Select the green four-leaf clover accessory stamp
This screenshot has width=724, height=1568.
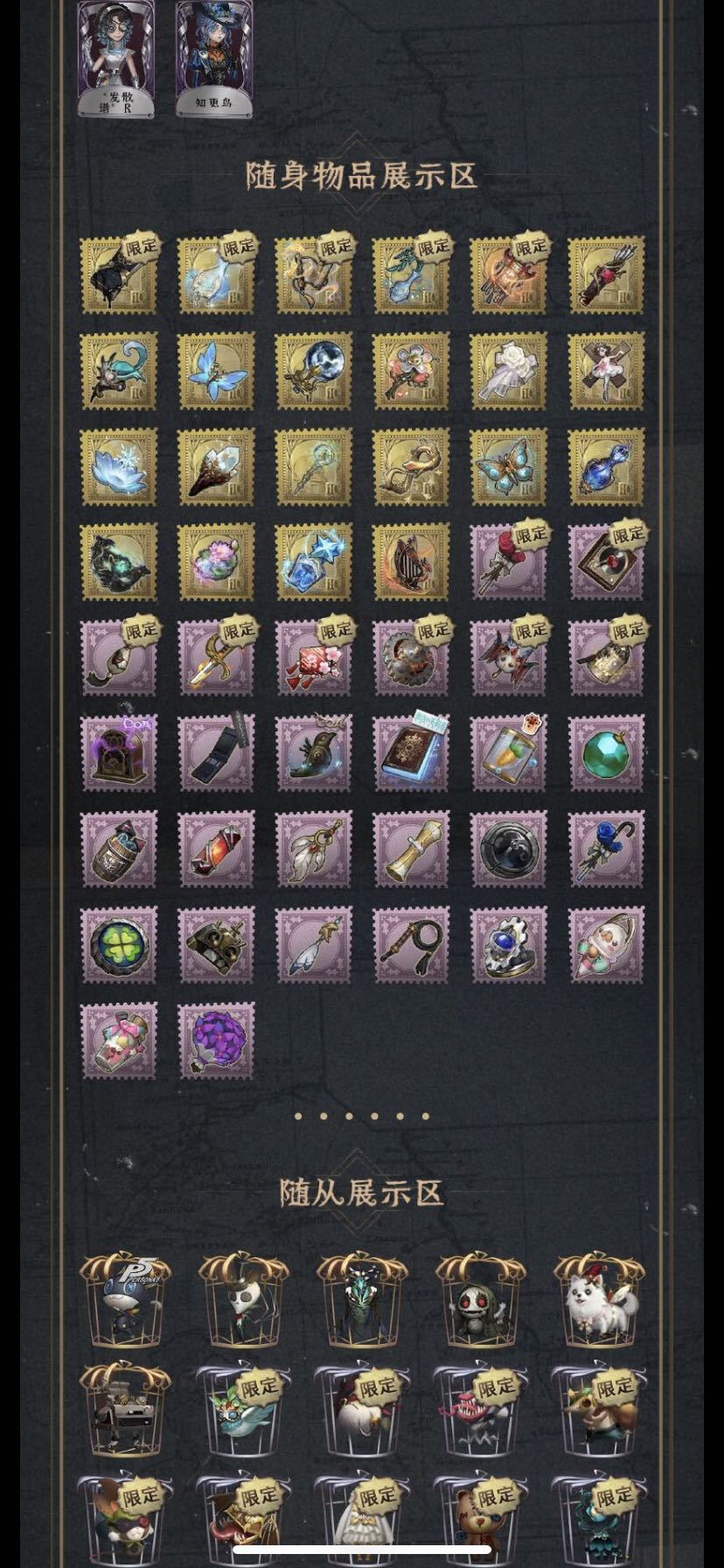click(119, 945)
